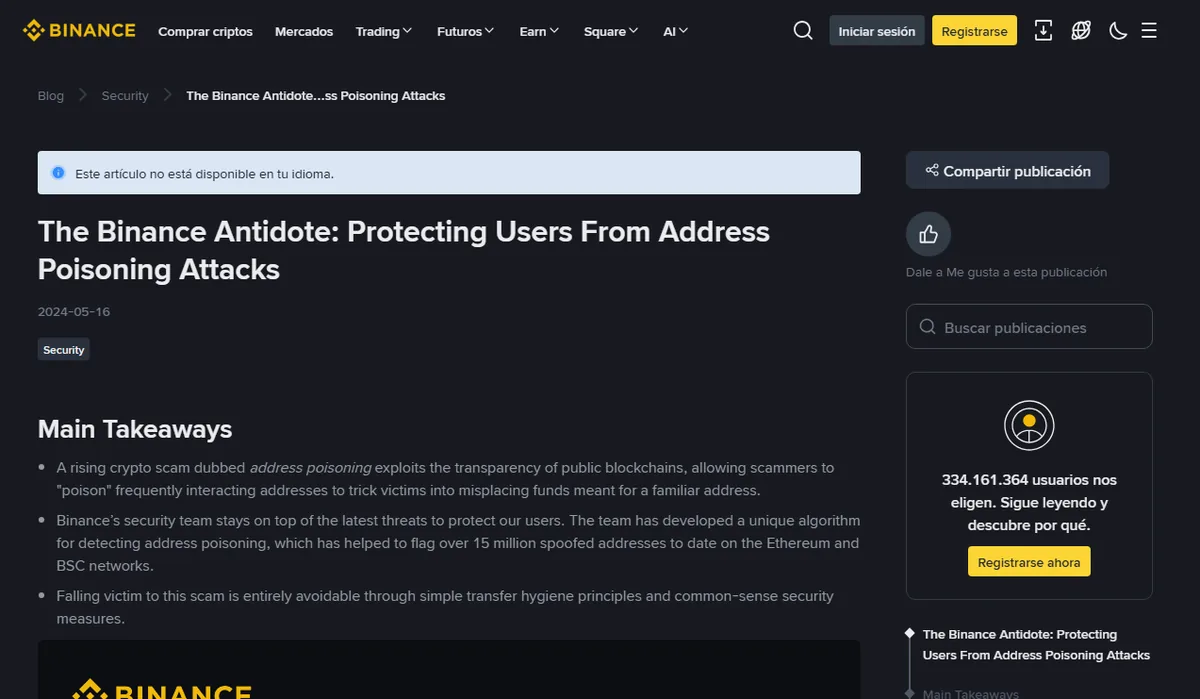Expand the Earn dropdown menu
Viewport: 1200px width, 699px height.
tap(540, 32)
